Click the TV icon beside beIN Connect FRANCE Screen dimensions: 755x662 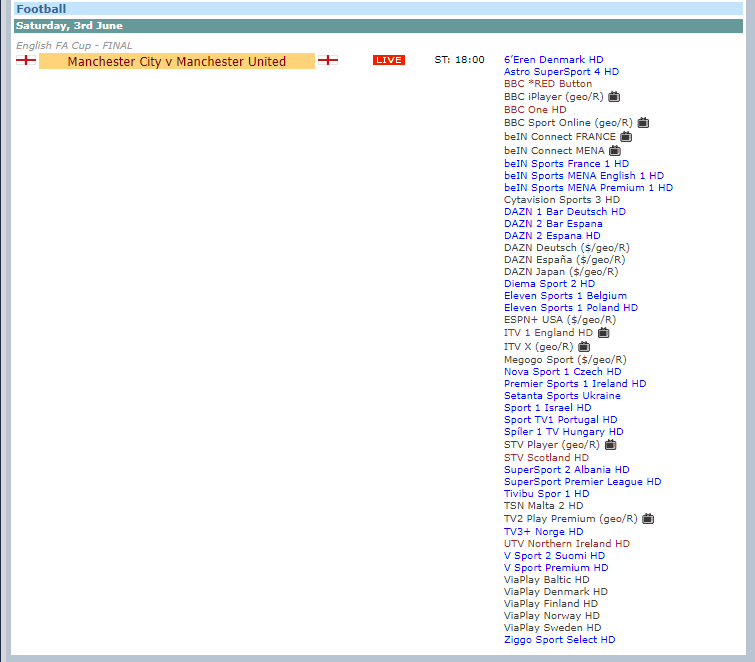click(626, 137)
